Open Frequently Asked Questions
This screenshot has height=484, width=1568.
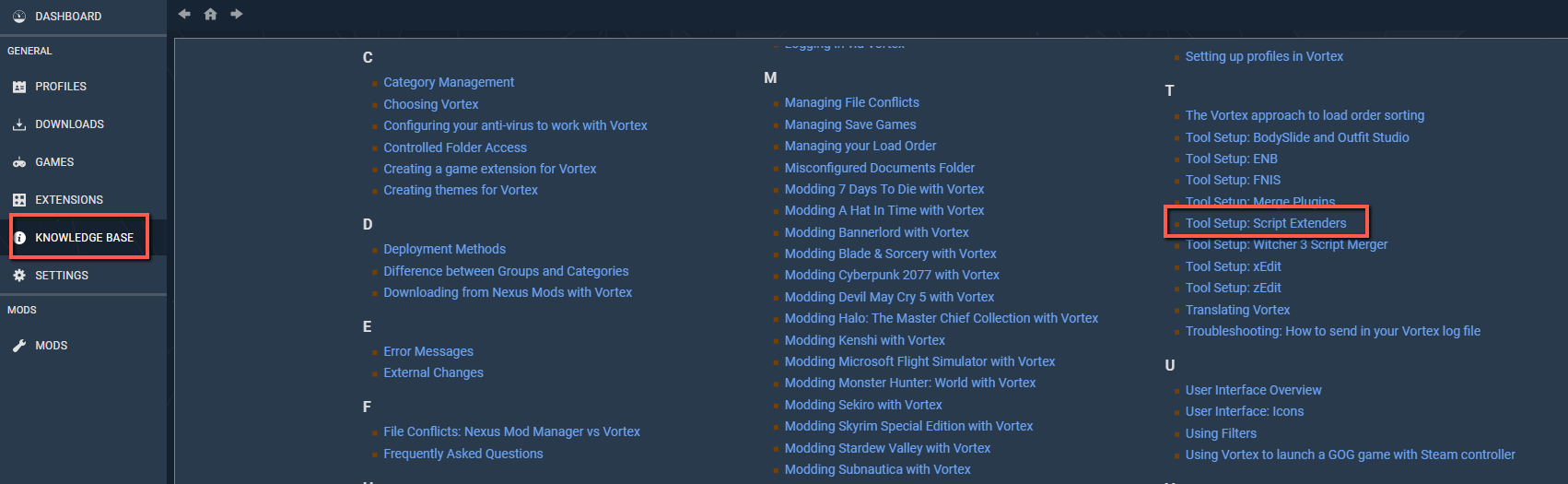click(463, 454)
